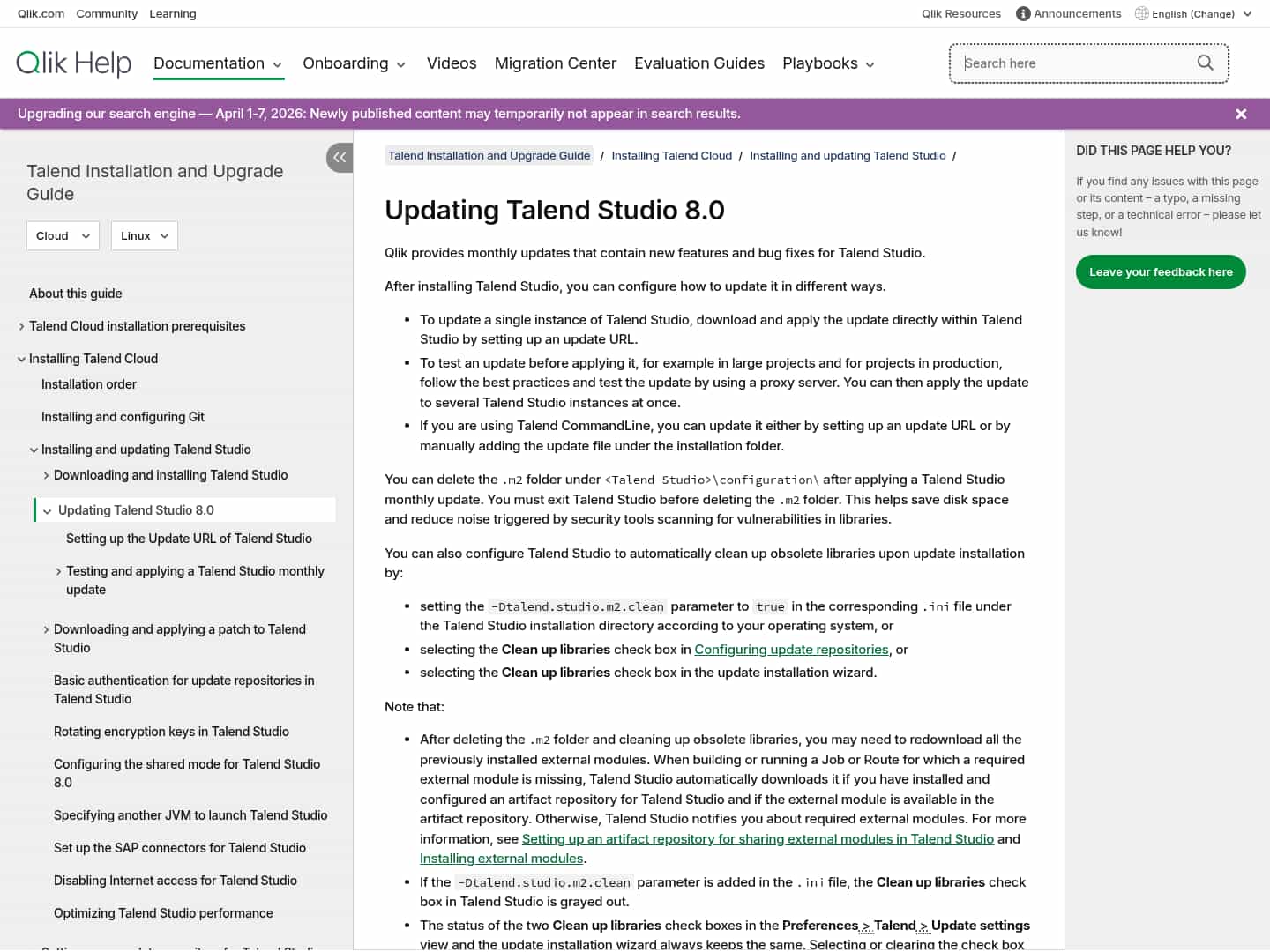
Task: Dismiss the search engine upgrade banner
Action: click(x=1241, y=114)
